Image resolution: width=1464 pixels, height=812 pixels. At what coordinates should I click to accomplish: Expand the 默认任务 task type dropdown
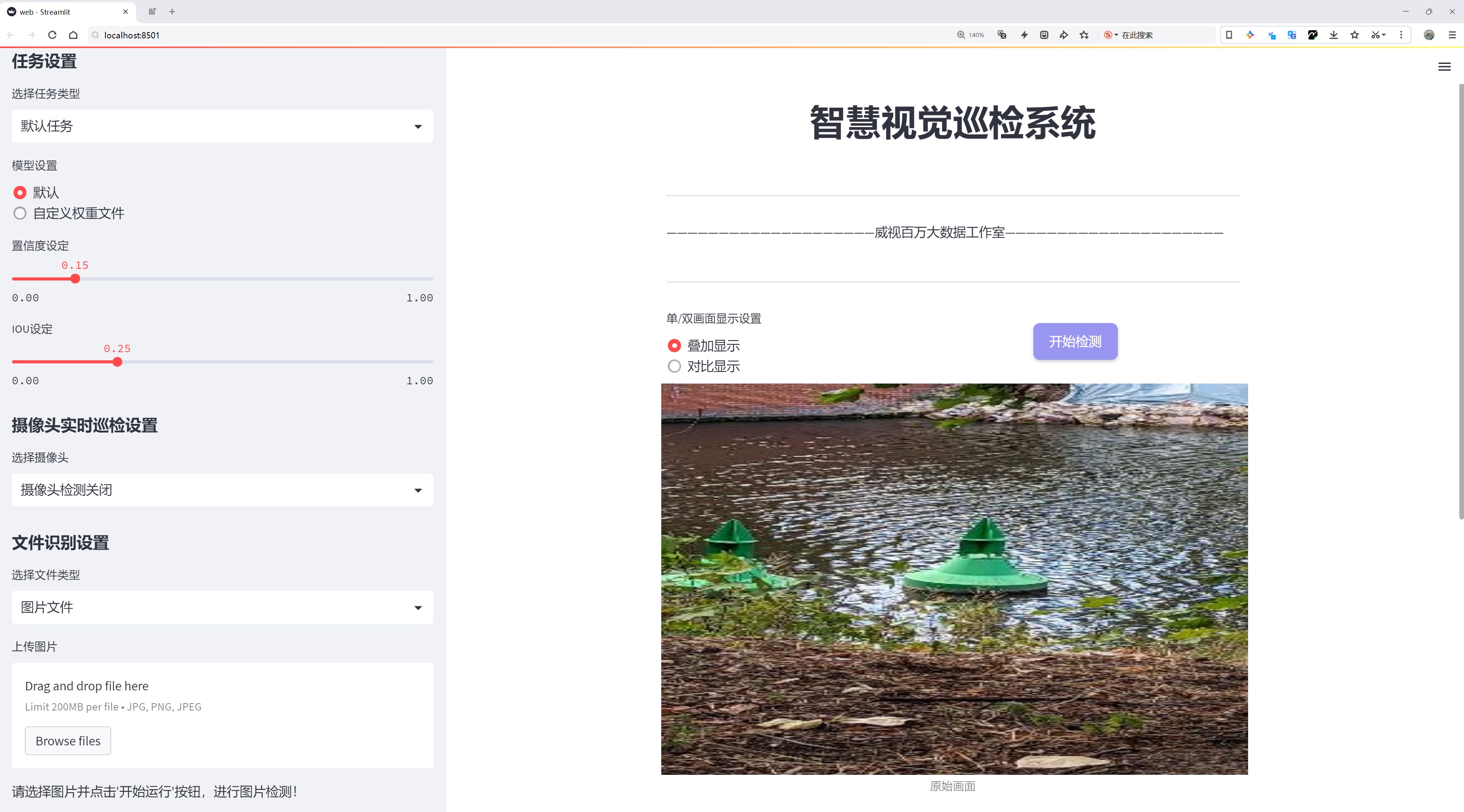coord(222,126)
